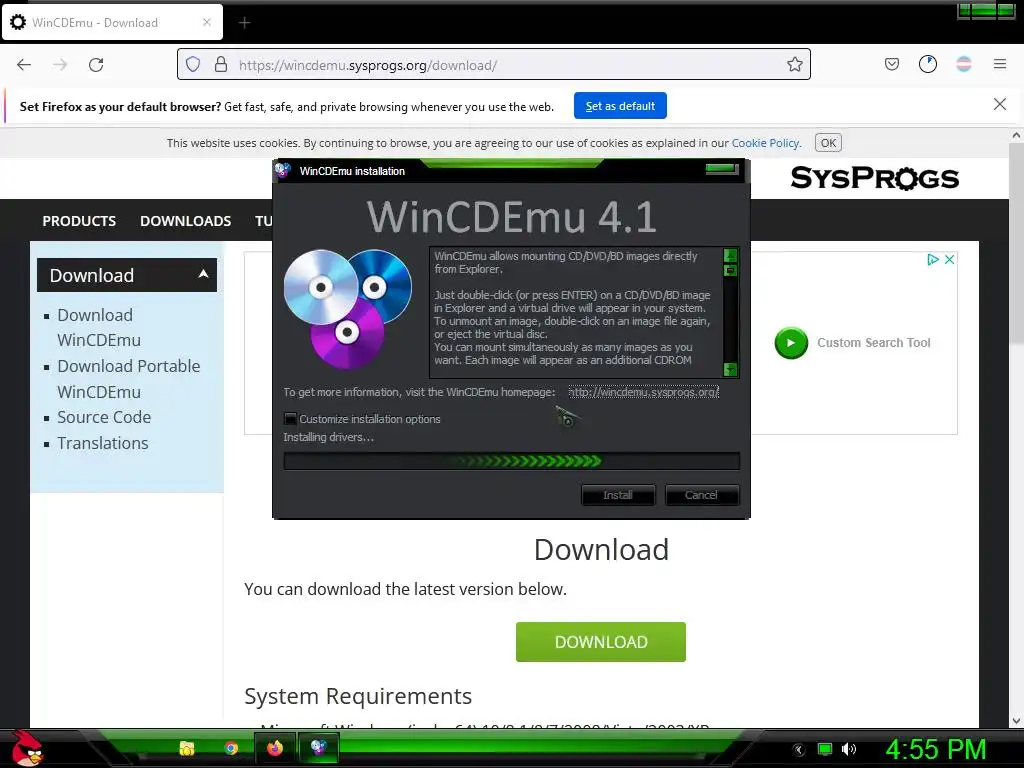Click the green play icon in ad

(x=791, y=343)
